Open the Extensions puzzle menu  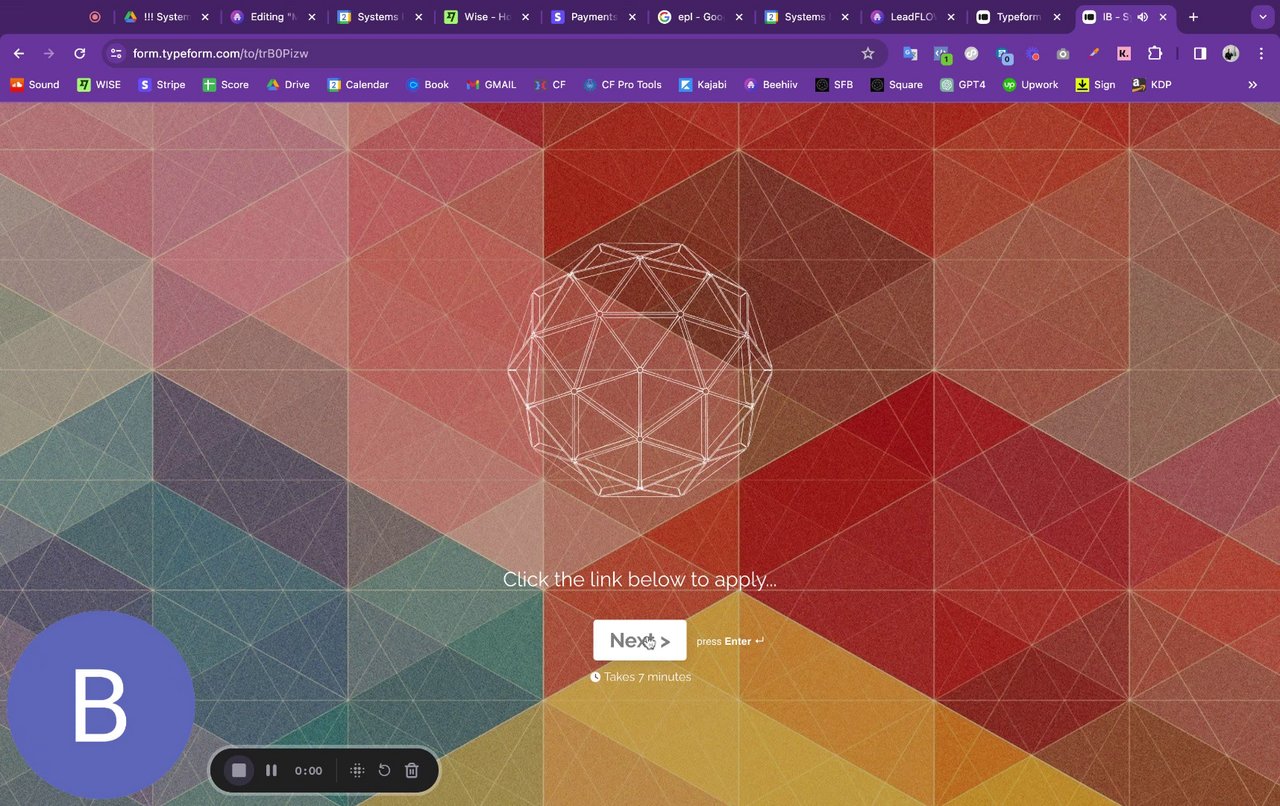point(1155,53)
